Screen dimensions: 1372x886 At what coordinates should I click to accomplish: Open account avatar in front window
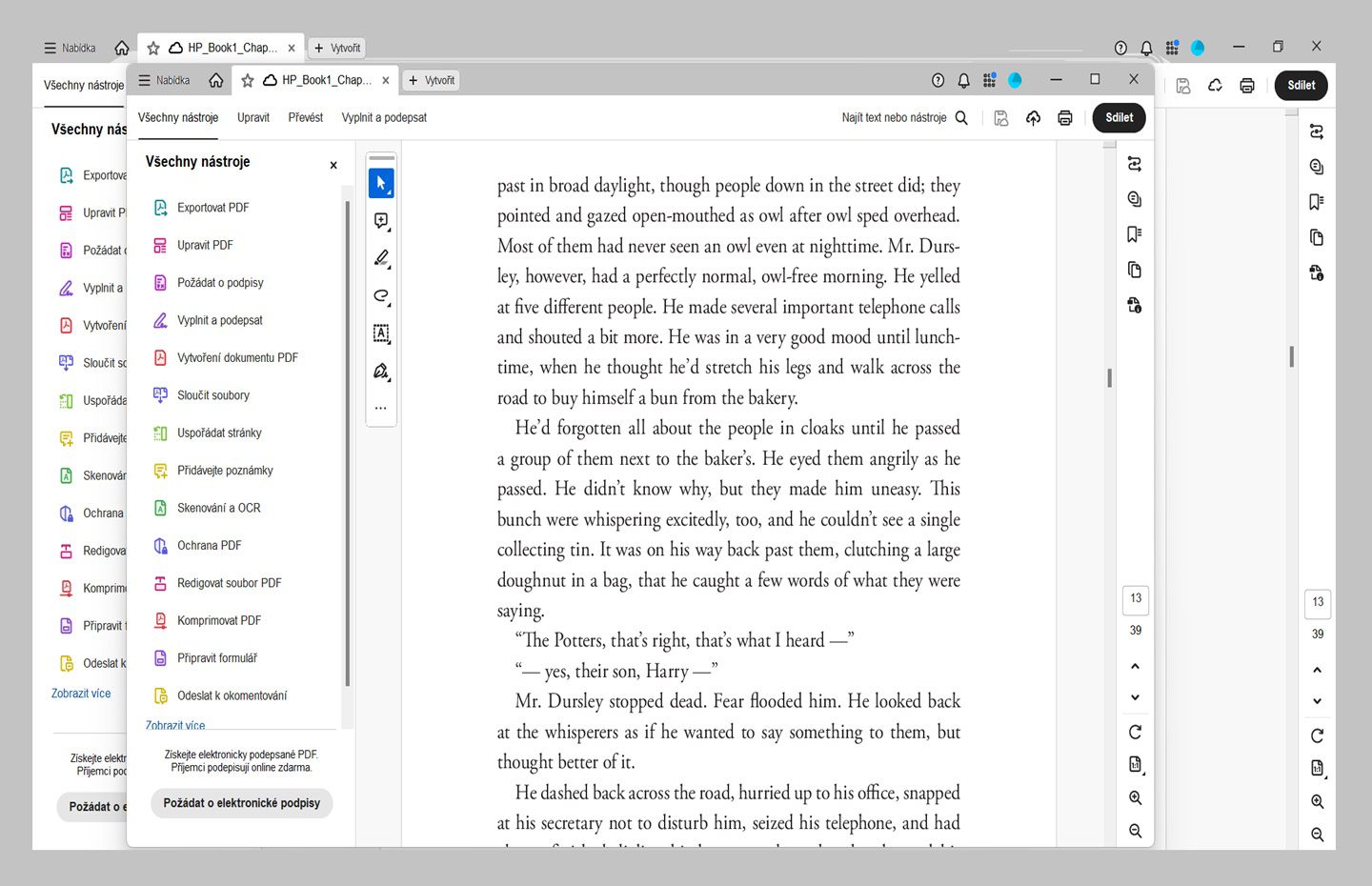click(1015, 80)
